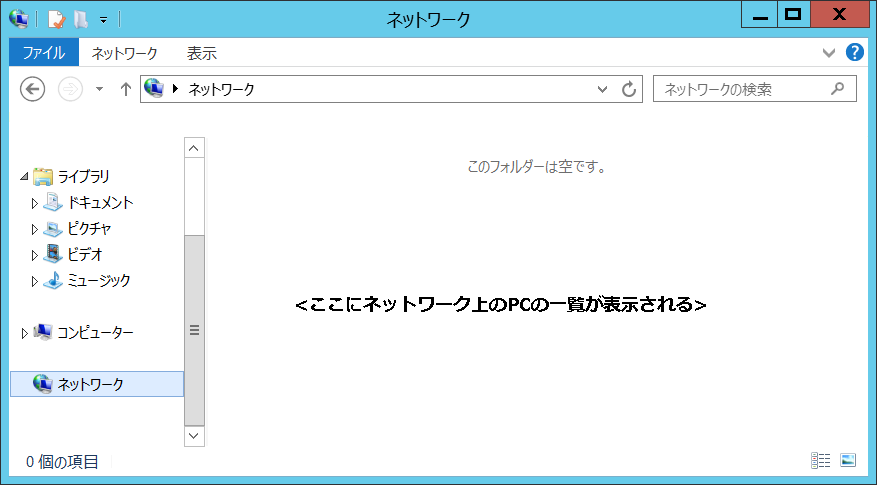Image resolution: width=877 pixels, height=485 pixels.
Task: Open the Customize Quick Access Toolbar dropdown
Action: (x=103, y=20)
